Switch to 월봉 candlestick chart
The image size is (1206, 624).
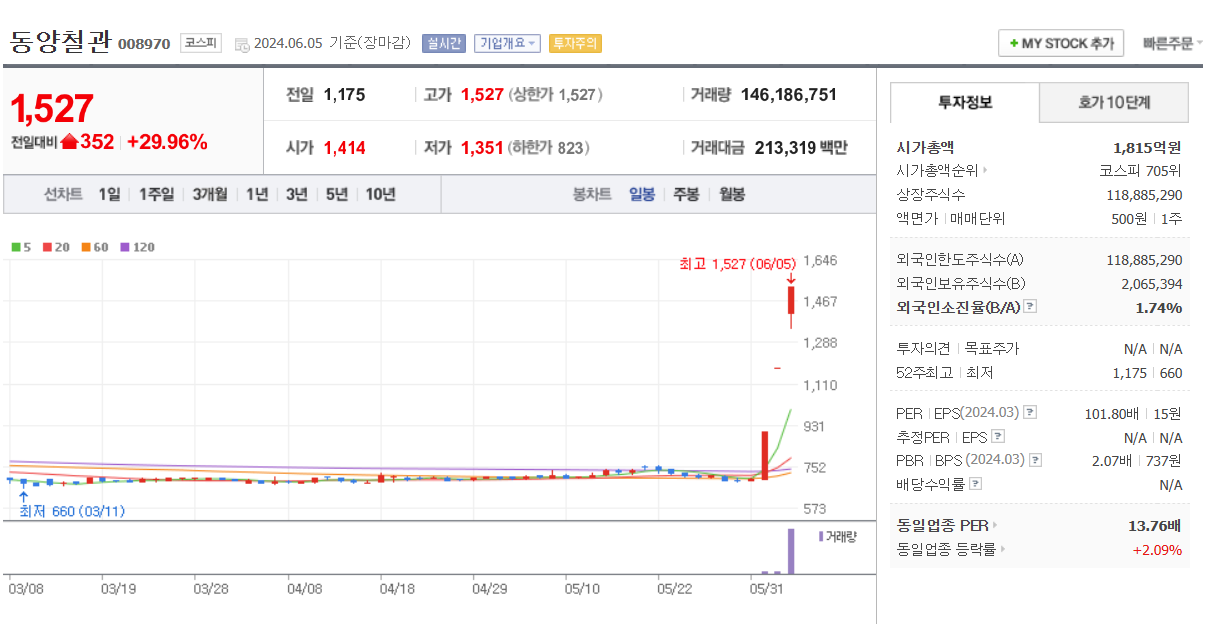pos(732,194)
